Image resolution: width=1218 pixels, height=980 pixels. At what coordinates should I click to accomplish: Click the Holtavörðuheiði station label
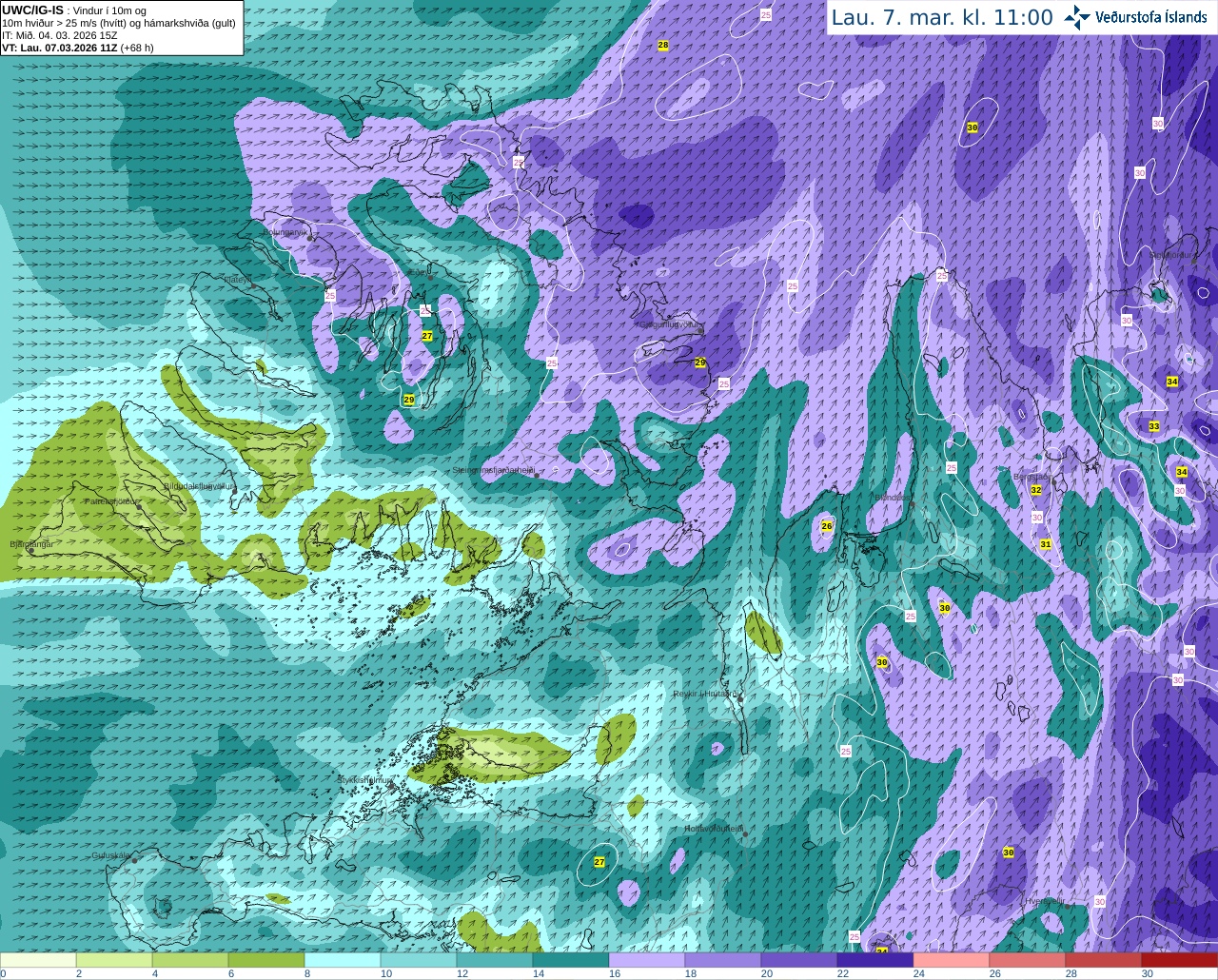pos(714,829)
